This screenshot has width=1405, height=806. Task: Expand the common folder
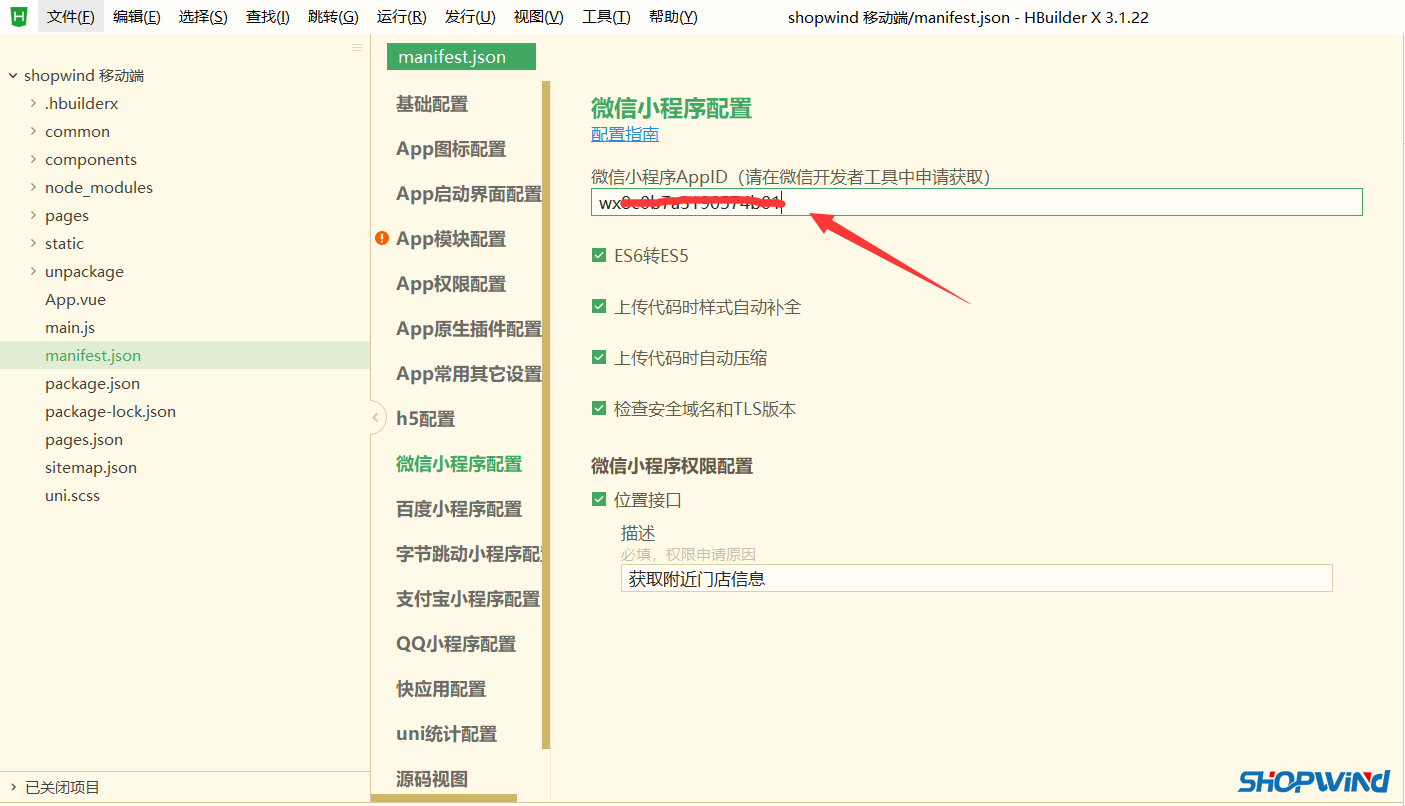[33, 131]
